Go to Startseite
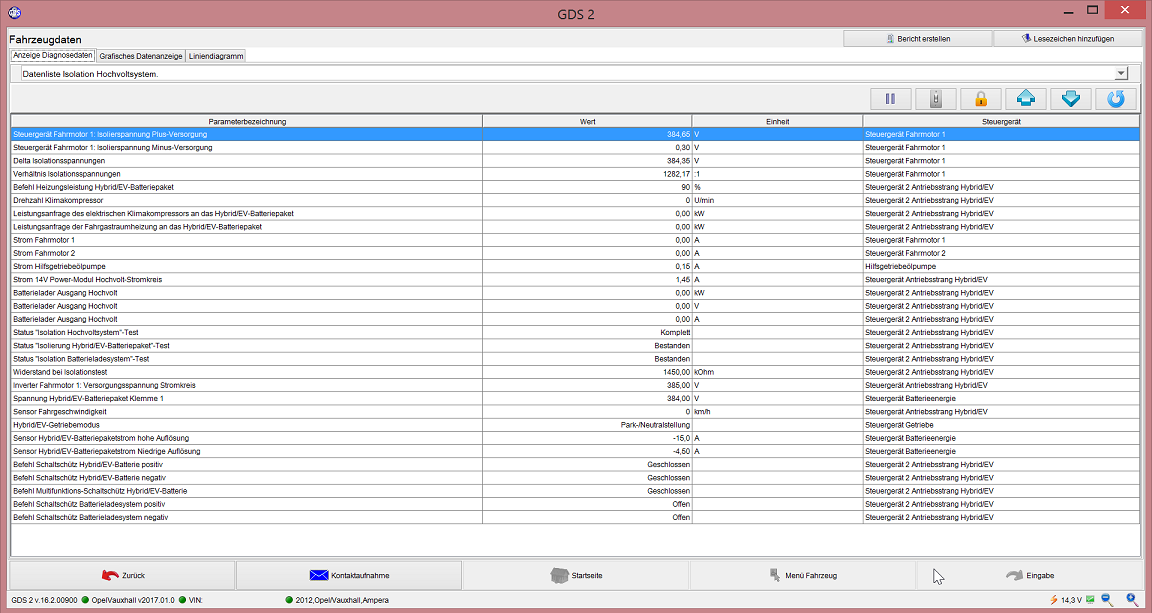1152x613 pixels. coord(576,575)
